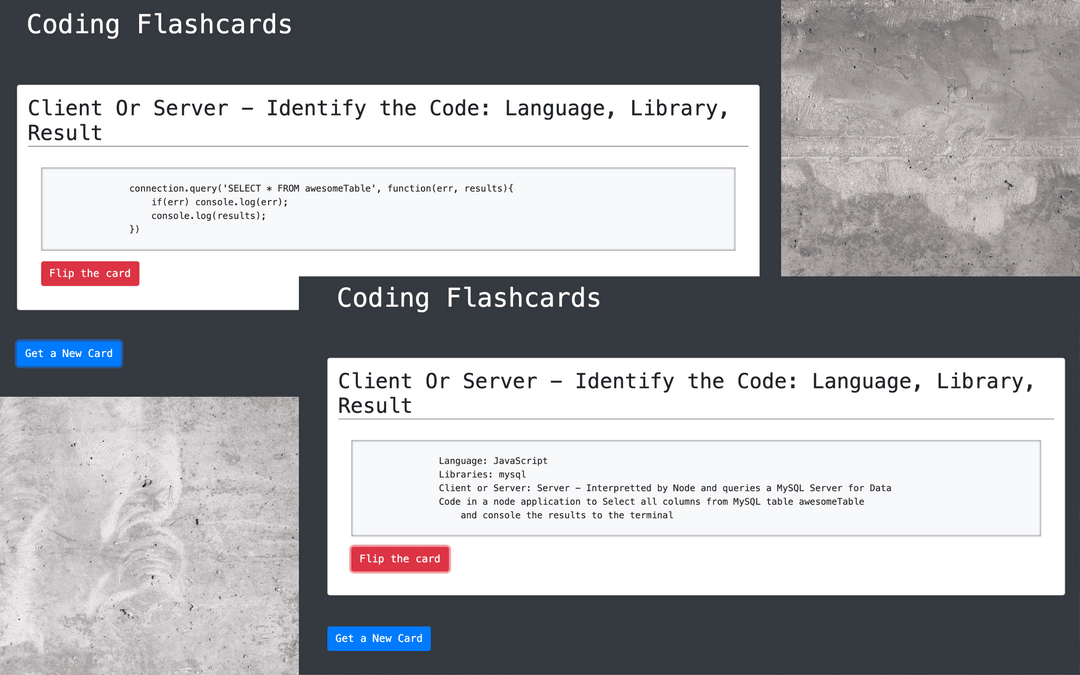Click the connection.query code line
Viewport: 1080px width, 675px height.
pos(320,188)
